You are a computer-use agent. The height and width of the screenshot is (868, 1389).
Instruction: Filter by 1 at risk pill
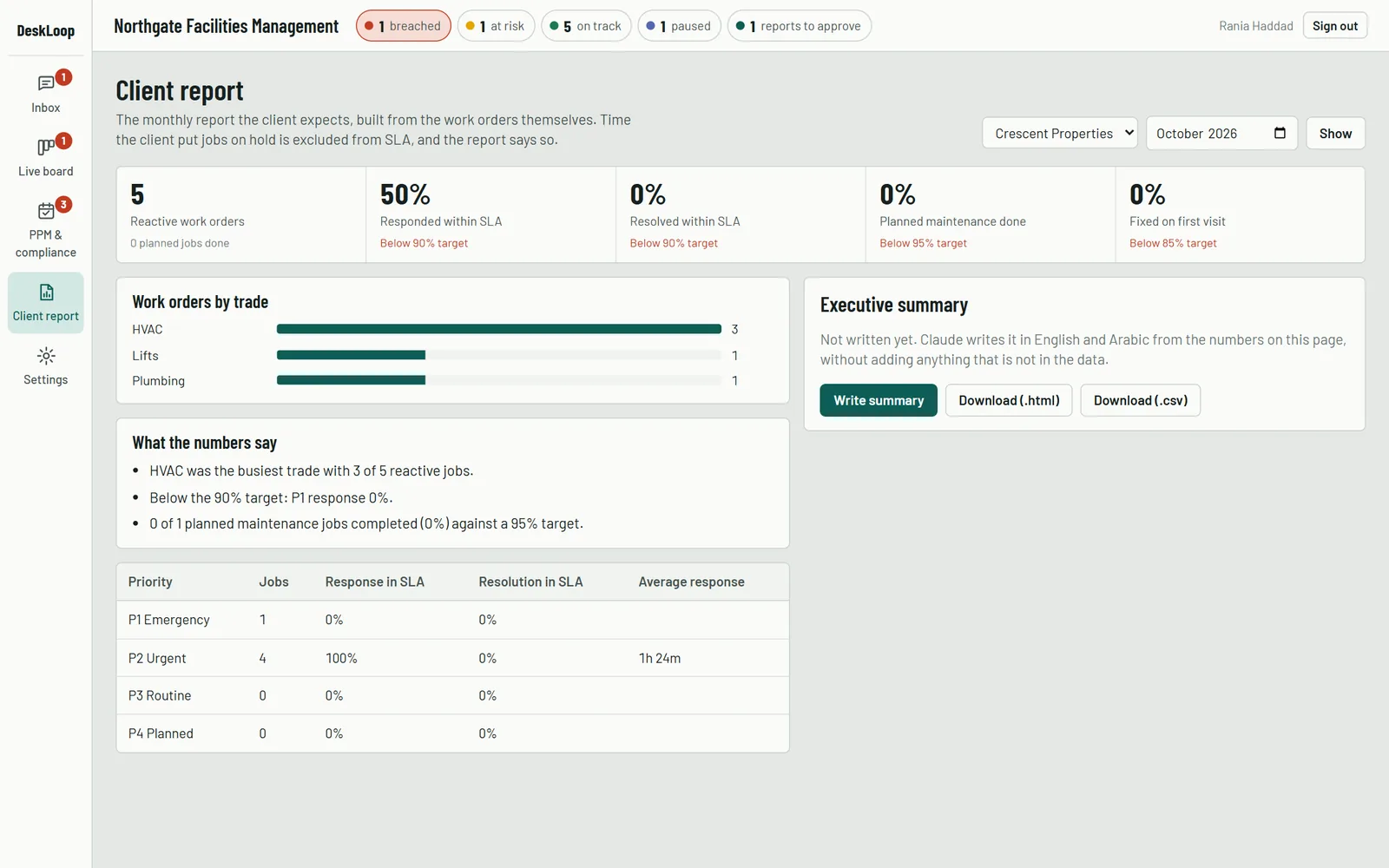point(496,26)
